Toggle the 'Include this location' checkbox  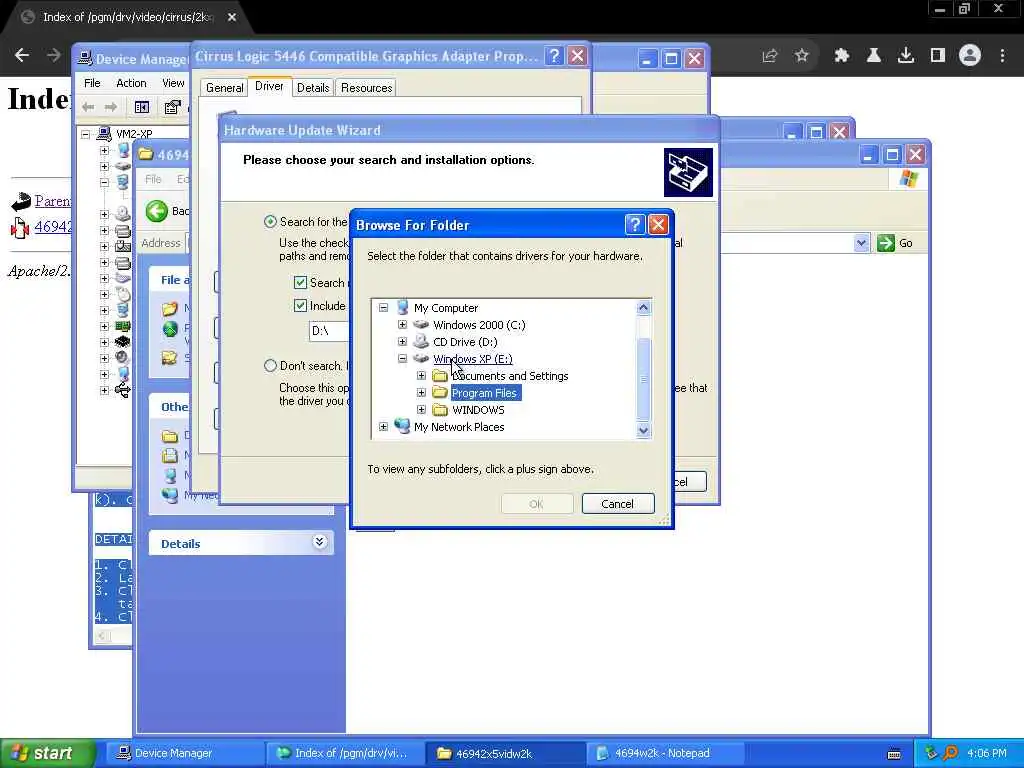click(x=300, y=306)
